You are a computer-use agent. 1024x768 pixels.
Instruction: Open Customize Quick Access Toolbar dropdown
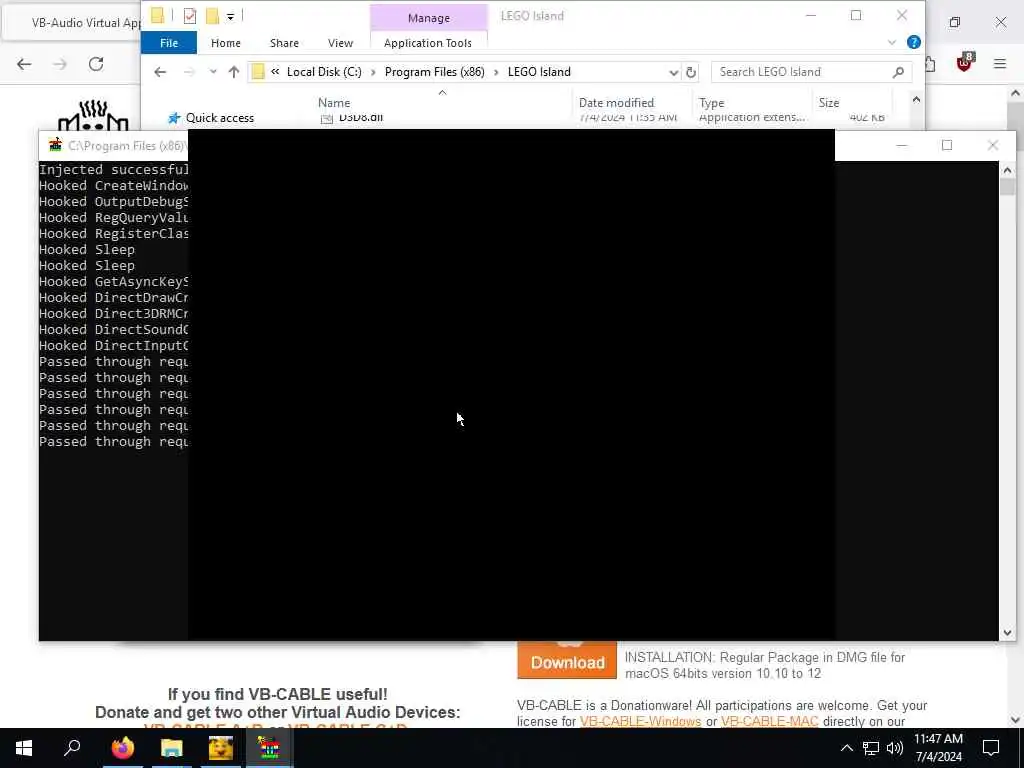pyautogui.click(x=231, y=16)
